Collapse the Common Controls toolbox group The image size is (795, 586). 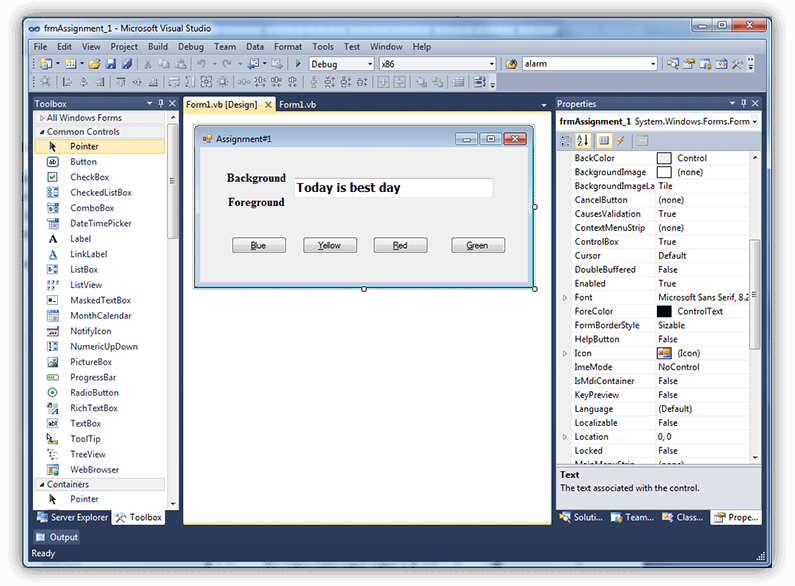coord(42,132)
